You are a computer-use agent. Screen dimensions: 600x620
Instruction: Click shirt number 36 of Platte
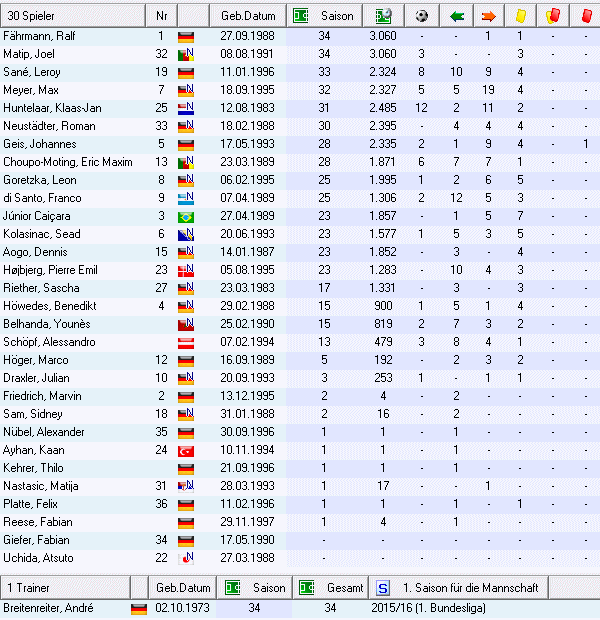tap(161, 504)
